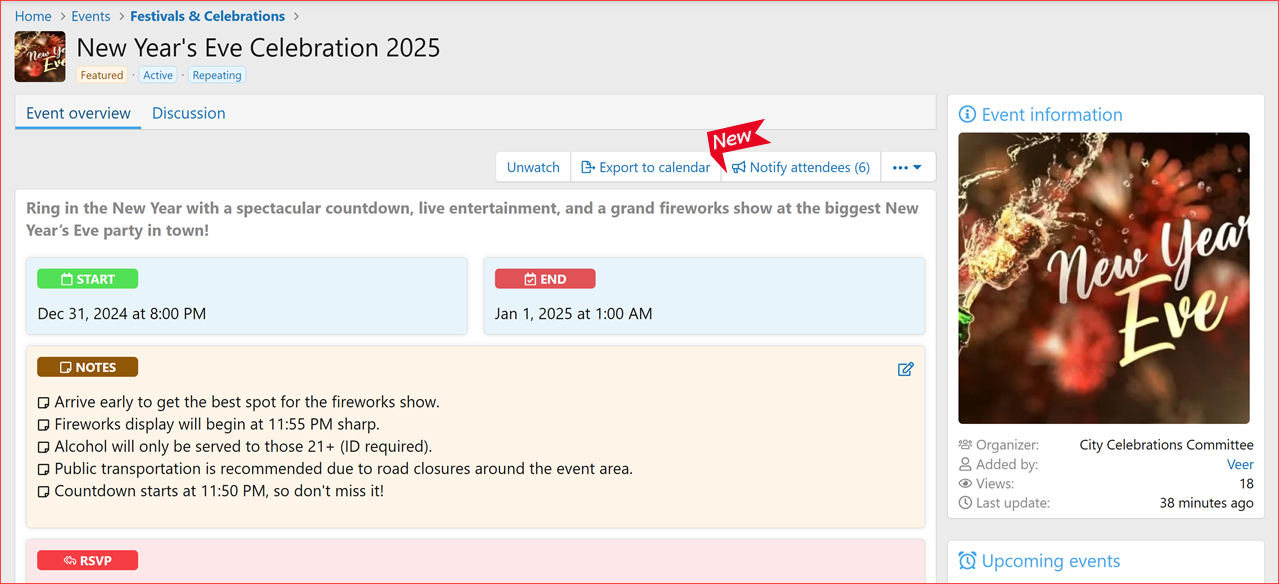Open Veer's profile link

1240,464
